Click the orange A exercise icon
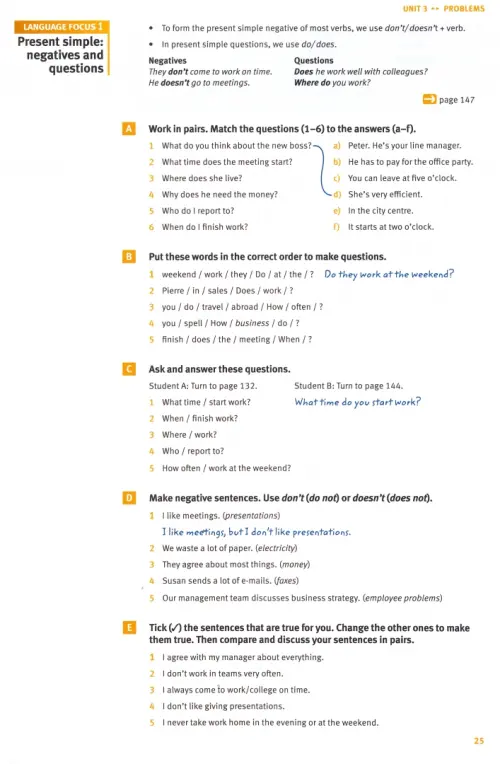The image size is (500, 764). (x=129, y=129)
